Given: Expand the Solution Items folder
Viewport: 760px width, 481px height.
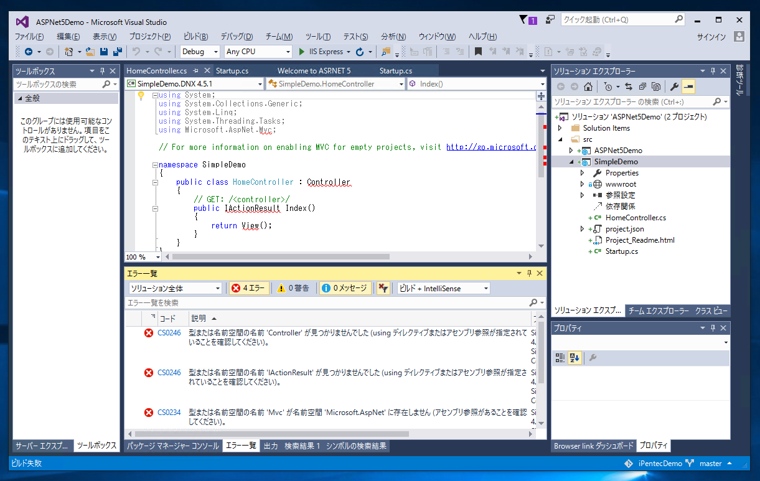Looking at the screenshot, I should click(560, 128).
